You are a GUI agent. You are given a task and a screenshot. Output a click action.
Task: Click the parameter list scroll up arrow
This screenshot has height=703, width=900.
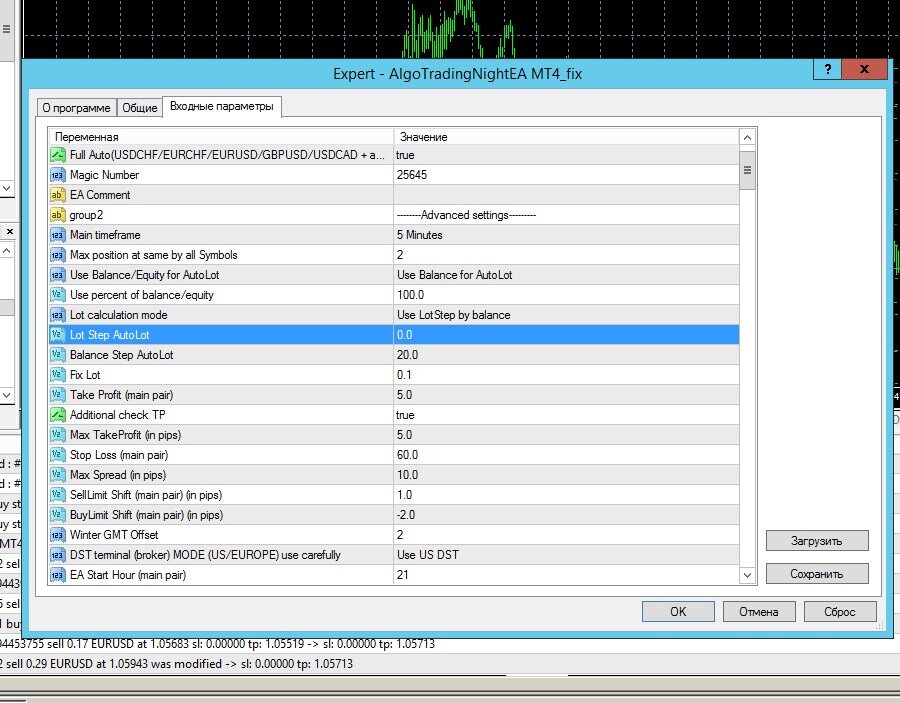[x=747, y=138]
